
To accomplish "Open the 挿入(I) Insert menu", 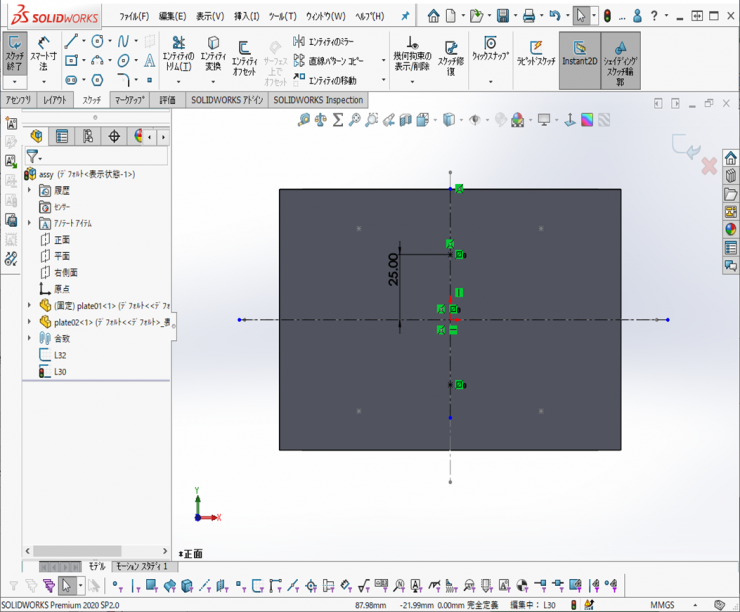I will tap(246, 16).
